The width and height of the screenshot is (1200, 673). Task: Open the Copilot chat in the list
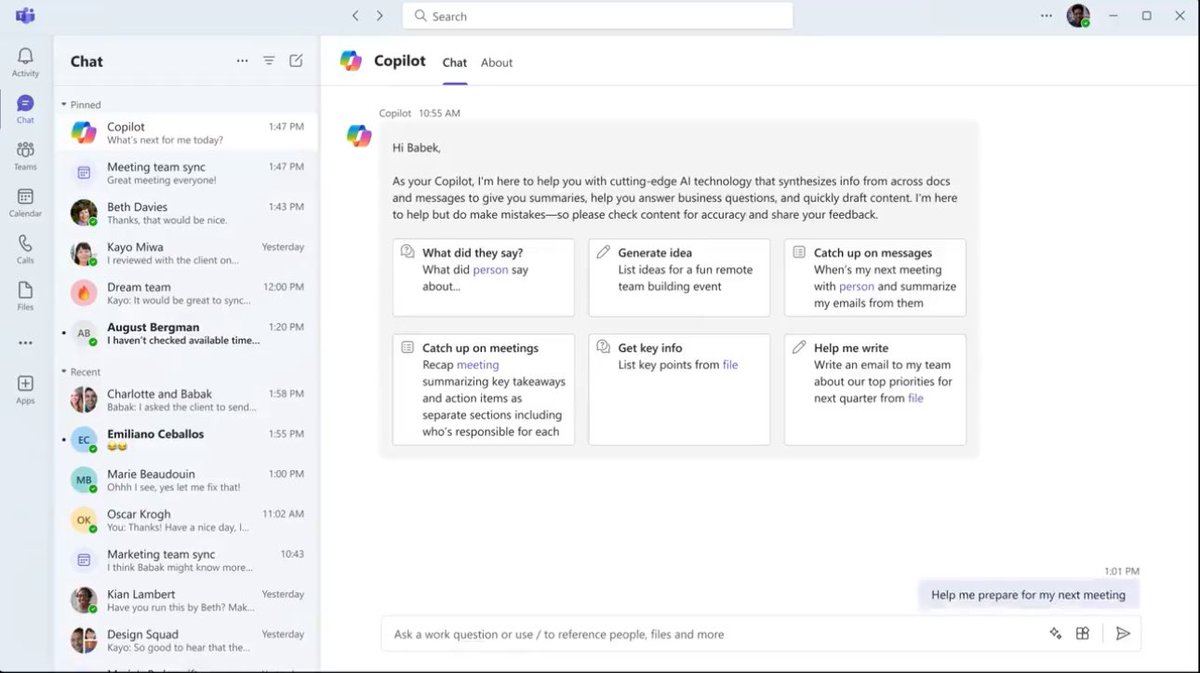point(187,132)
